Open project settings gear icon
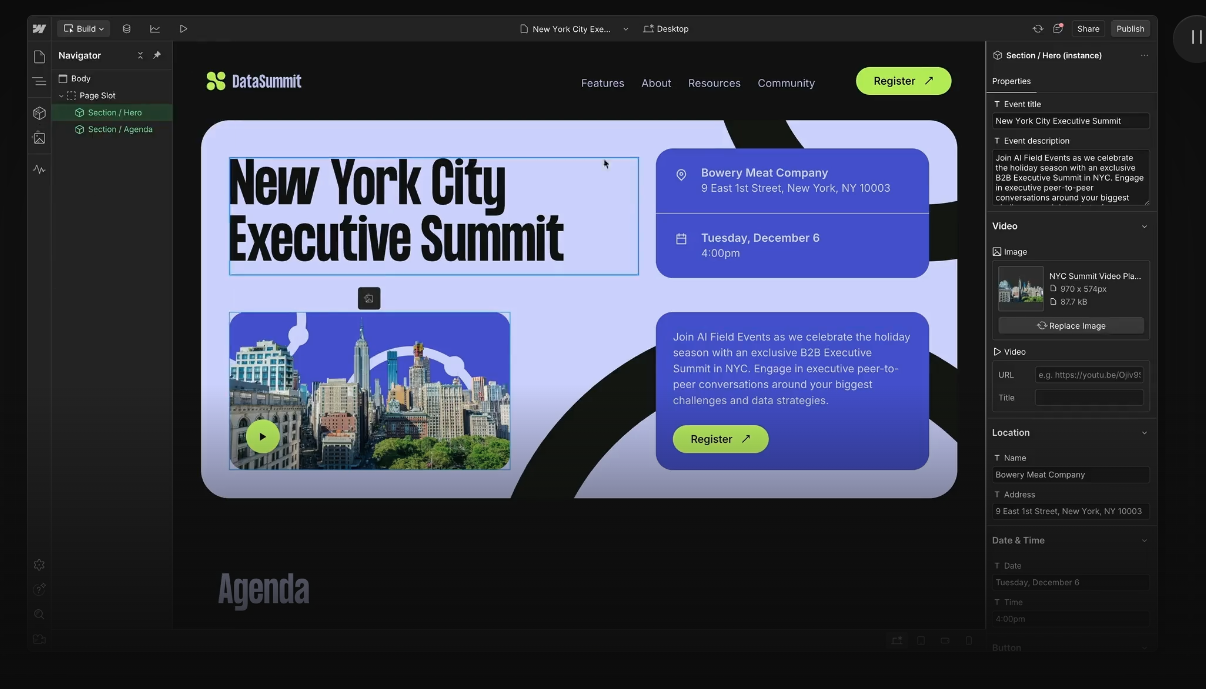 39,564
